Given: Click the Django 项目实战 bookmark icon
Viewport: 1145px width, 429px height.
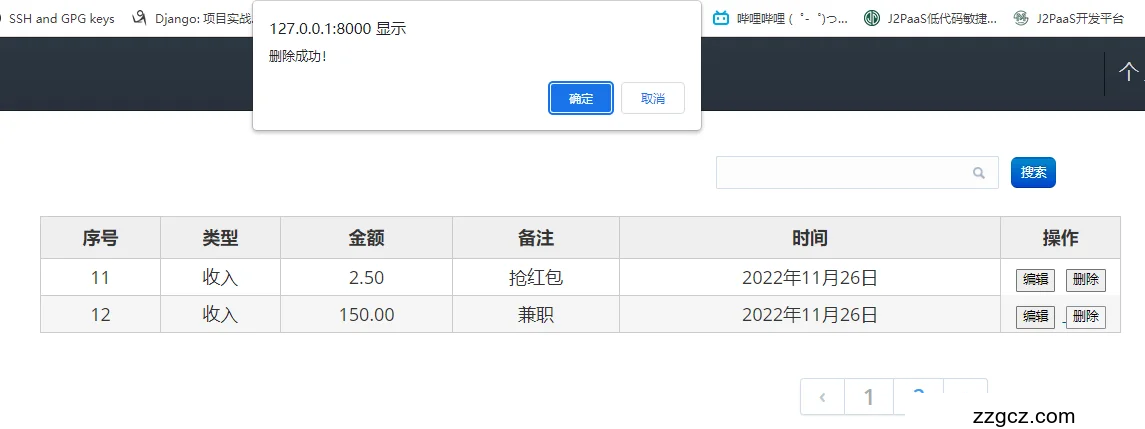Looking at the screenshot, I should 139,18.
